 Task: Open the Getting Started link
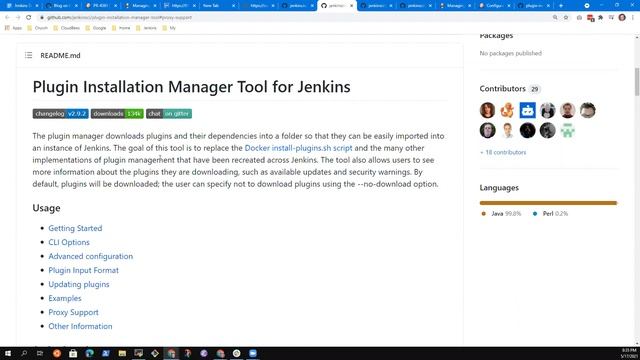click(x=75, y=228)
